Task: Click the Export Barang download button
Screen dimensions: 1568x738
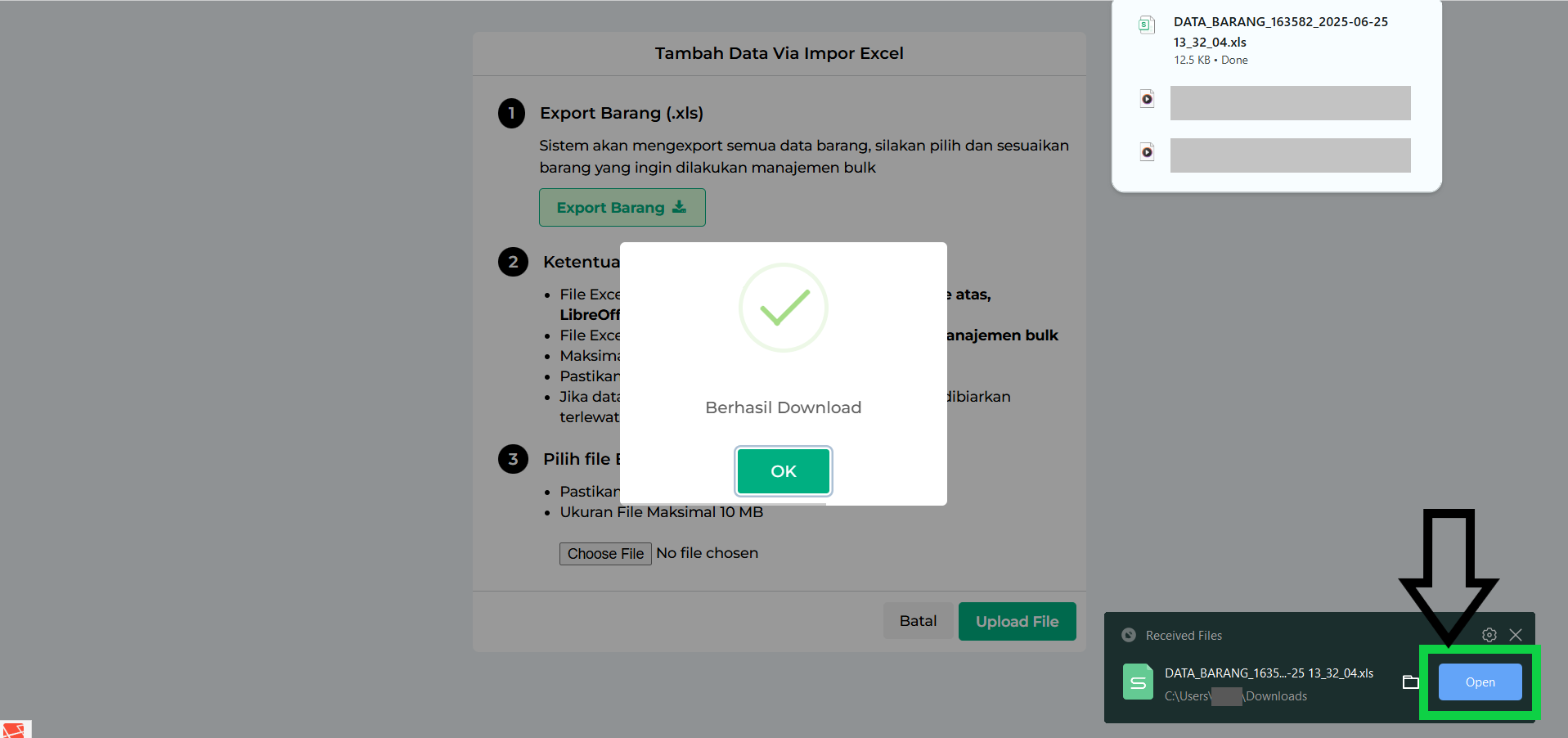Action: pyautogui.click(x=622, y=208)
